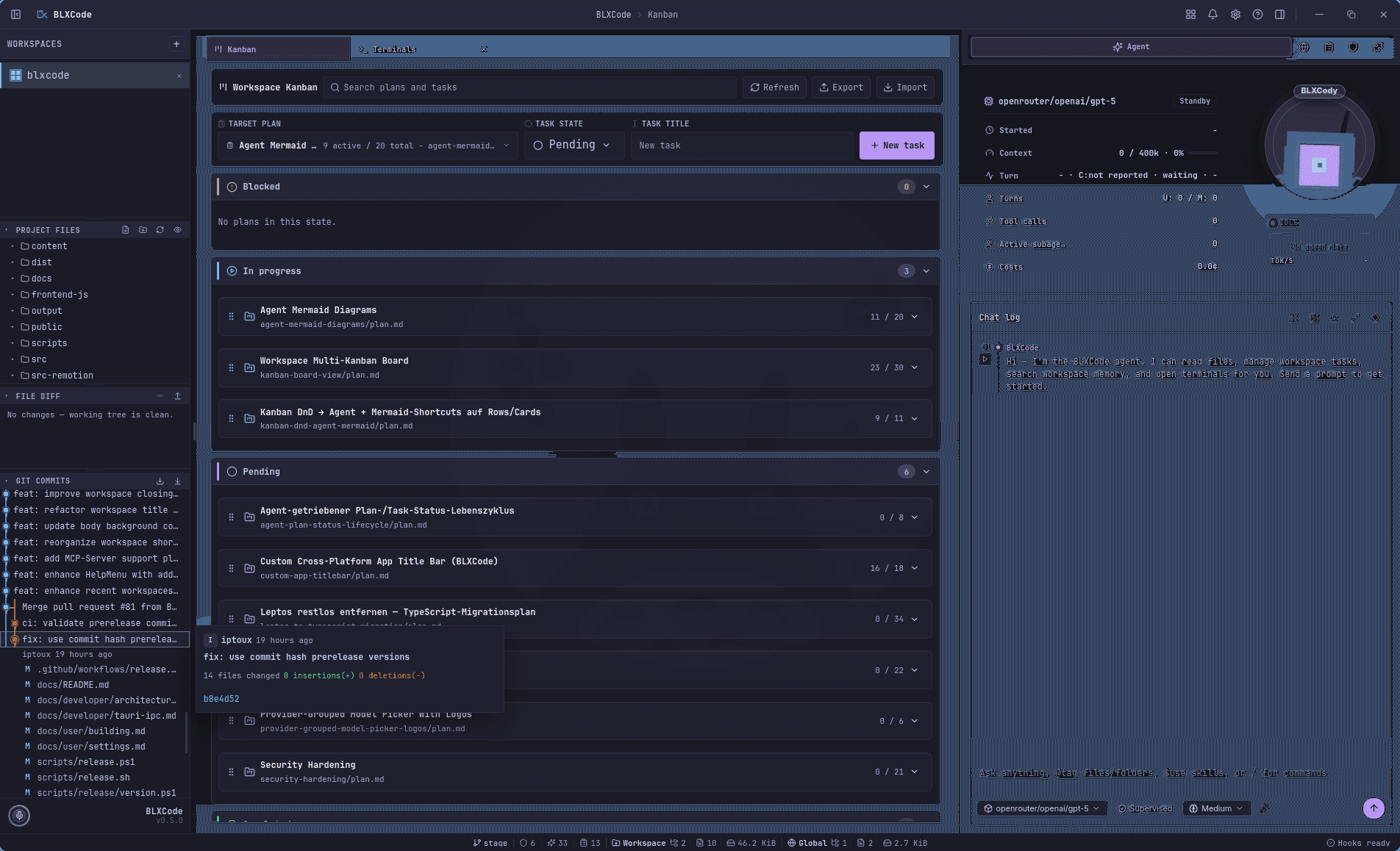
Task: Open settings gear in title bar
Action: click(1235, 14)
